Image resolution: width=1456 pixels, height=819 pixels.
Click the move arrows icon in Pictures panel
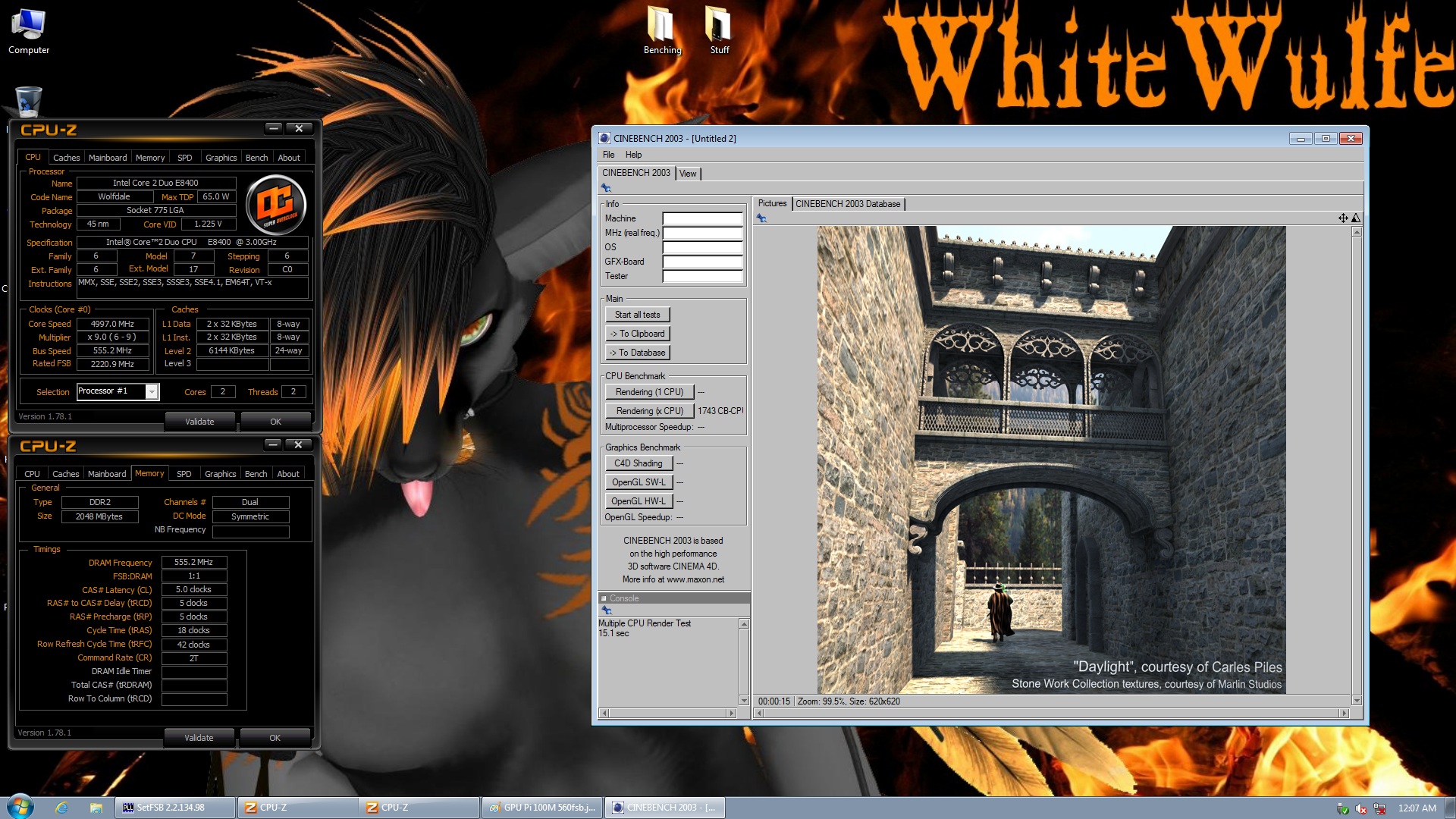[1343, 218]
